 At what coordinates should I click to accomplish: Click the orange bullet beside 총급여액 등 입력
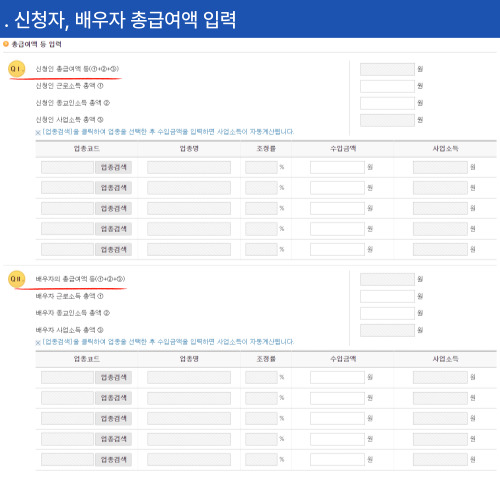click(6, 44)
